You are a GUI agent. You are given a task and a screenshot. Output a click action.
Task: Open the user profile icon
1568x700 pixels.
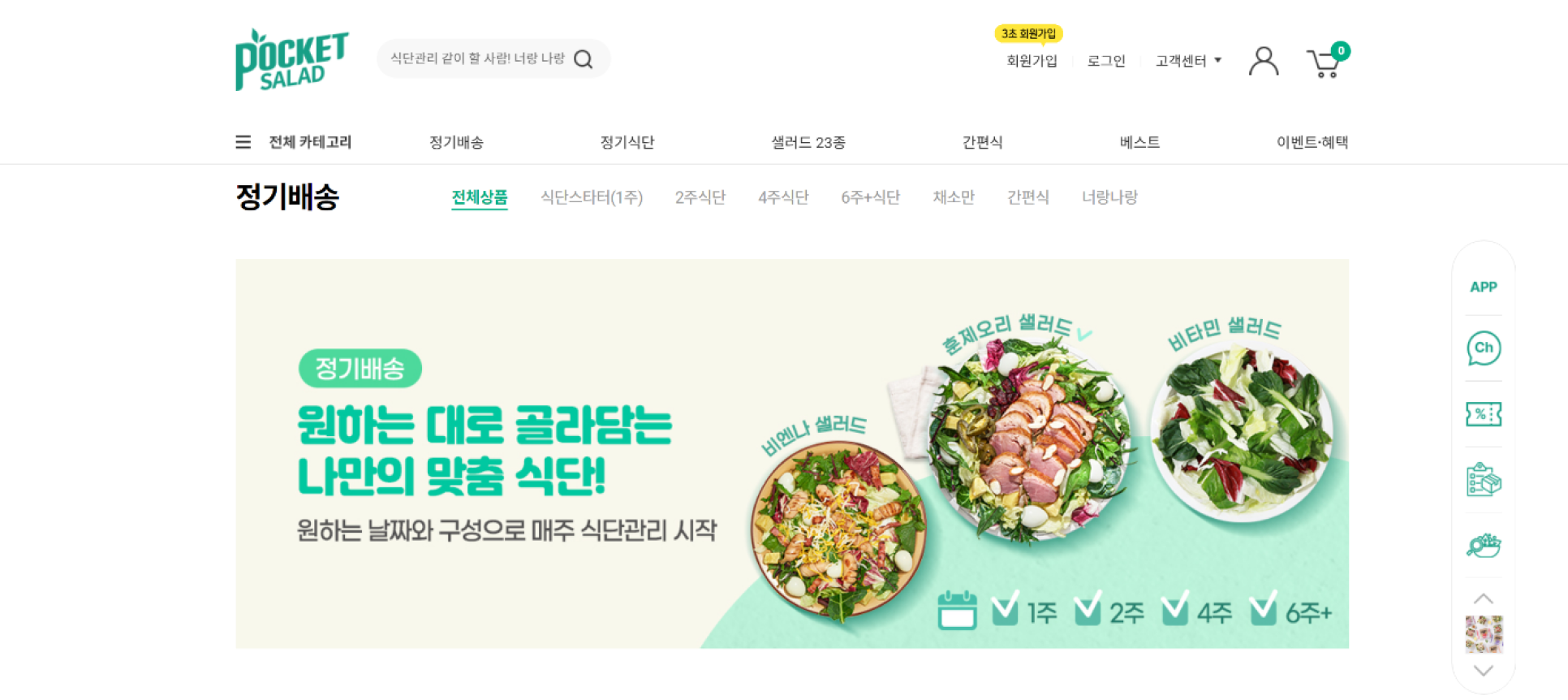1264,61
